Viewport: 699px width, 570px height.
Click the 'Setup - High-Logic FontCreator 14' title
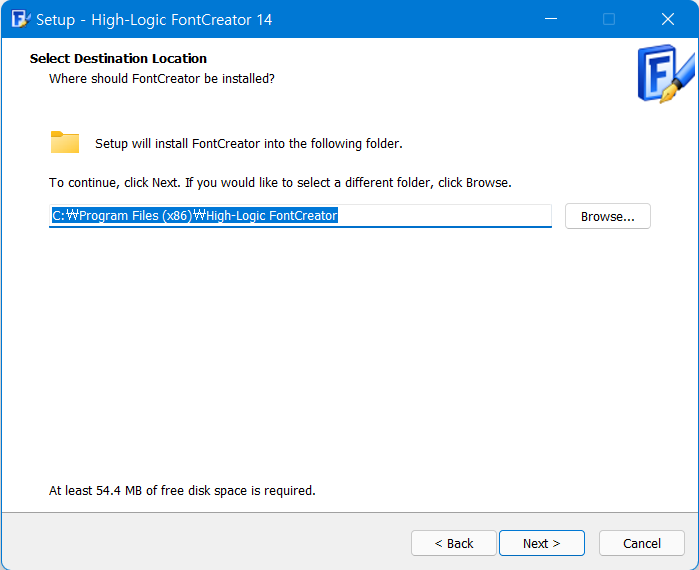tap(154, 20)
